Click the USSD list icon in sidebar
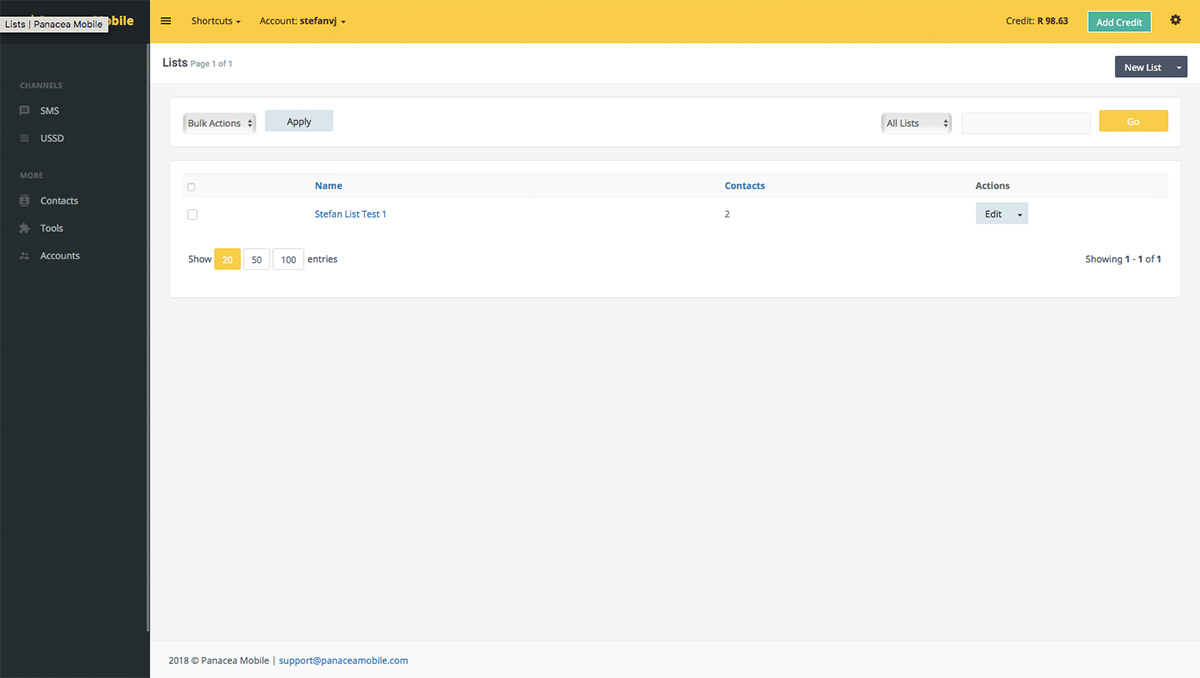 coord(25,138)
